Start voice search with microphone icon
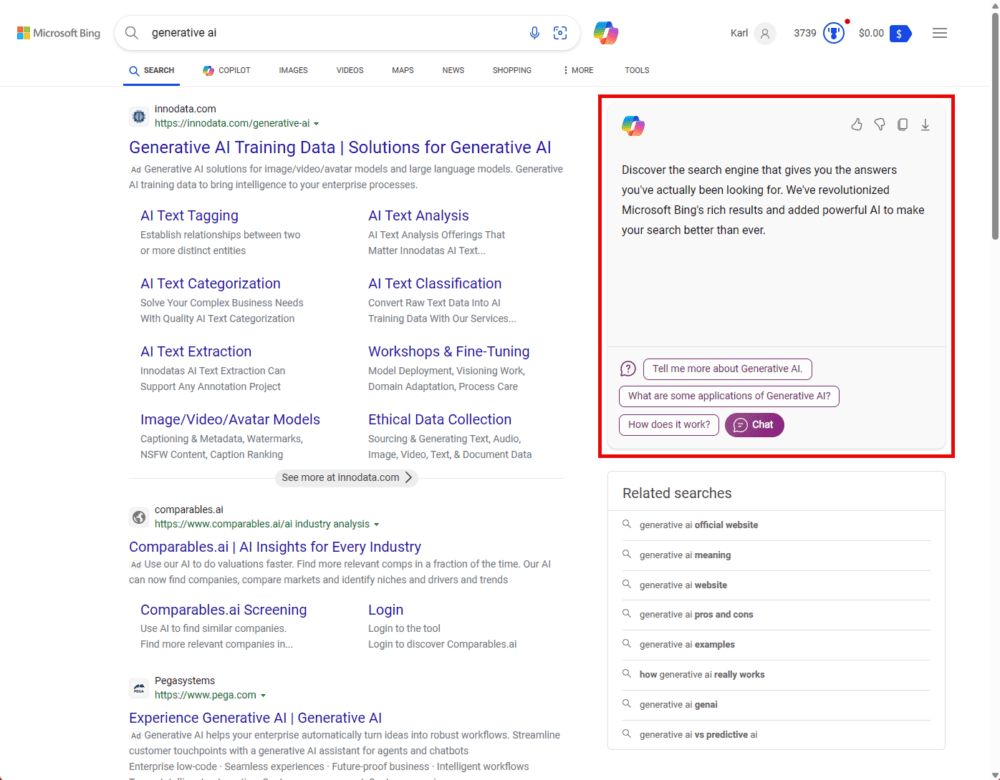 click(x=534, y=33)
